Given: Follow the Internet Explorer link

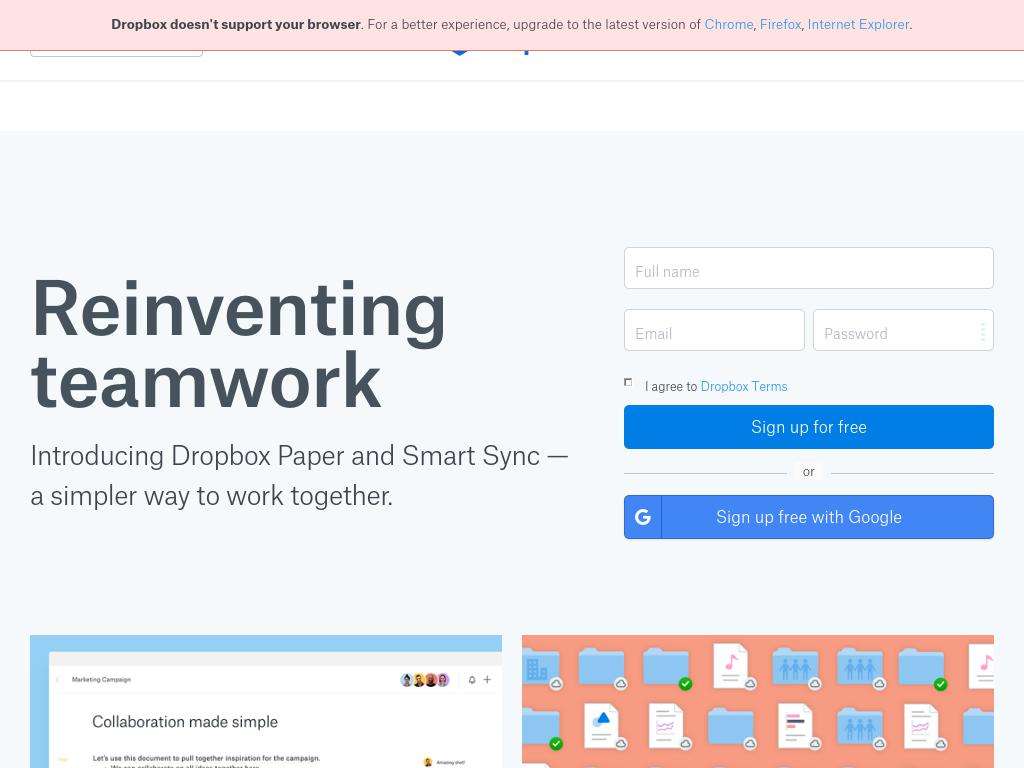Looking at the screenshot, I should [858, 25].
